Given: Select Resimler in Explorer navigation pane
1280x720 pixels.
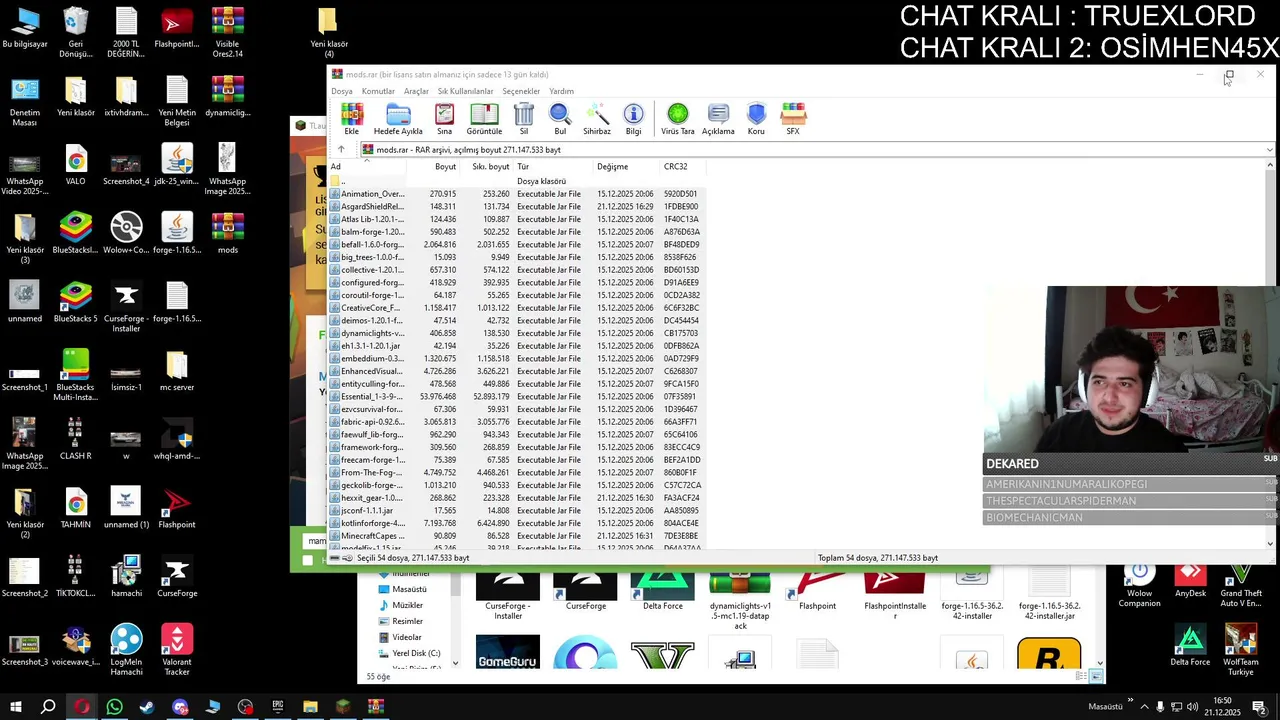Looking at the screenshot, I should 407,621.
